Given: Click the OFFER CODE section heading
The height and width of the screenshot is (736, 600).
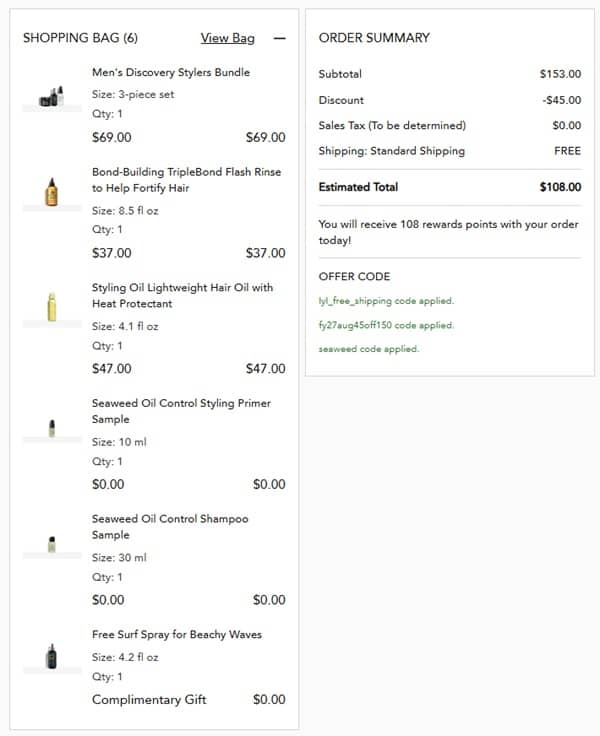Looking at the screenshot, I should pos(354,276).
